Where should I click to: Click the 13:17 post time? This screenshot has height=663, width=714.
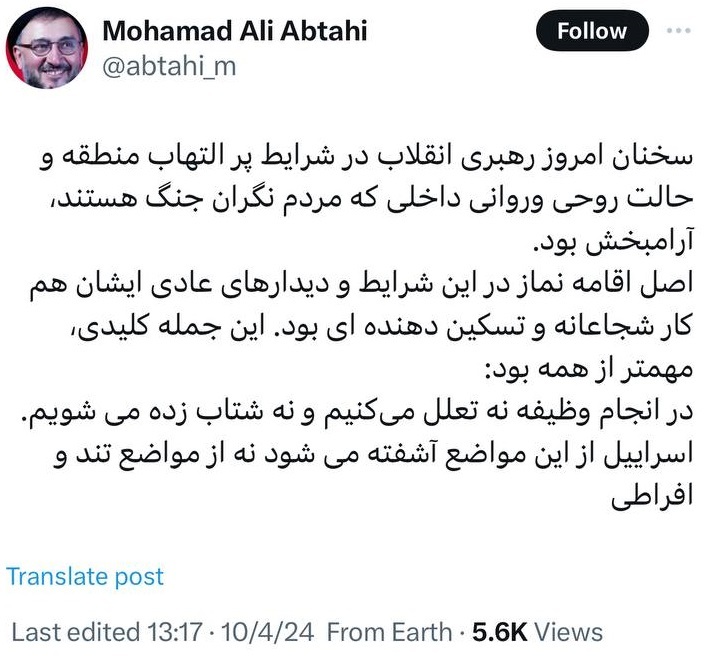pyautogui.click(x=172, y=632)
